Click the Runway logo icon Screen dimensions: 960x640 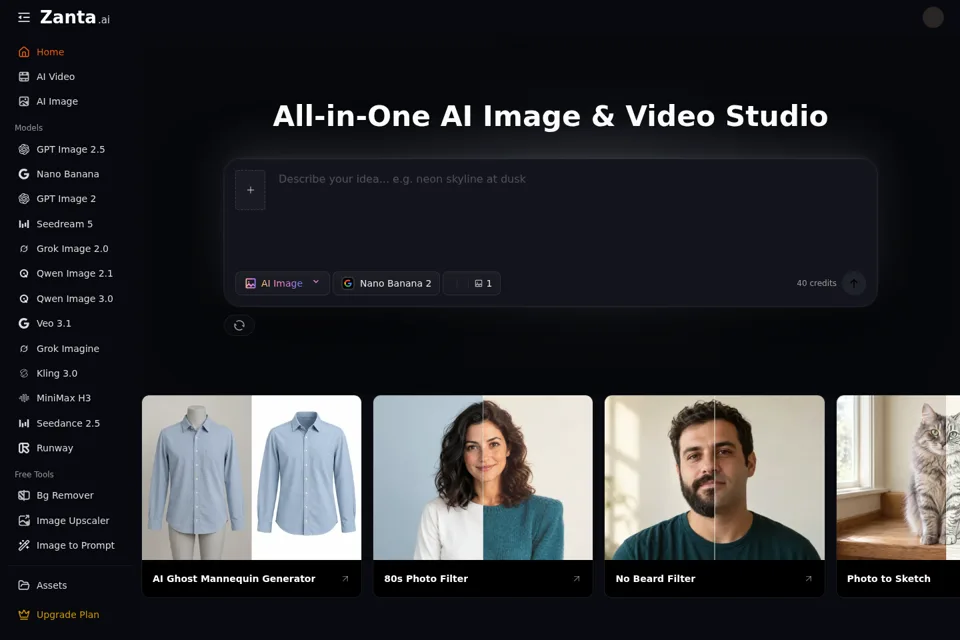(x=24, y=448)
